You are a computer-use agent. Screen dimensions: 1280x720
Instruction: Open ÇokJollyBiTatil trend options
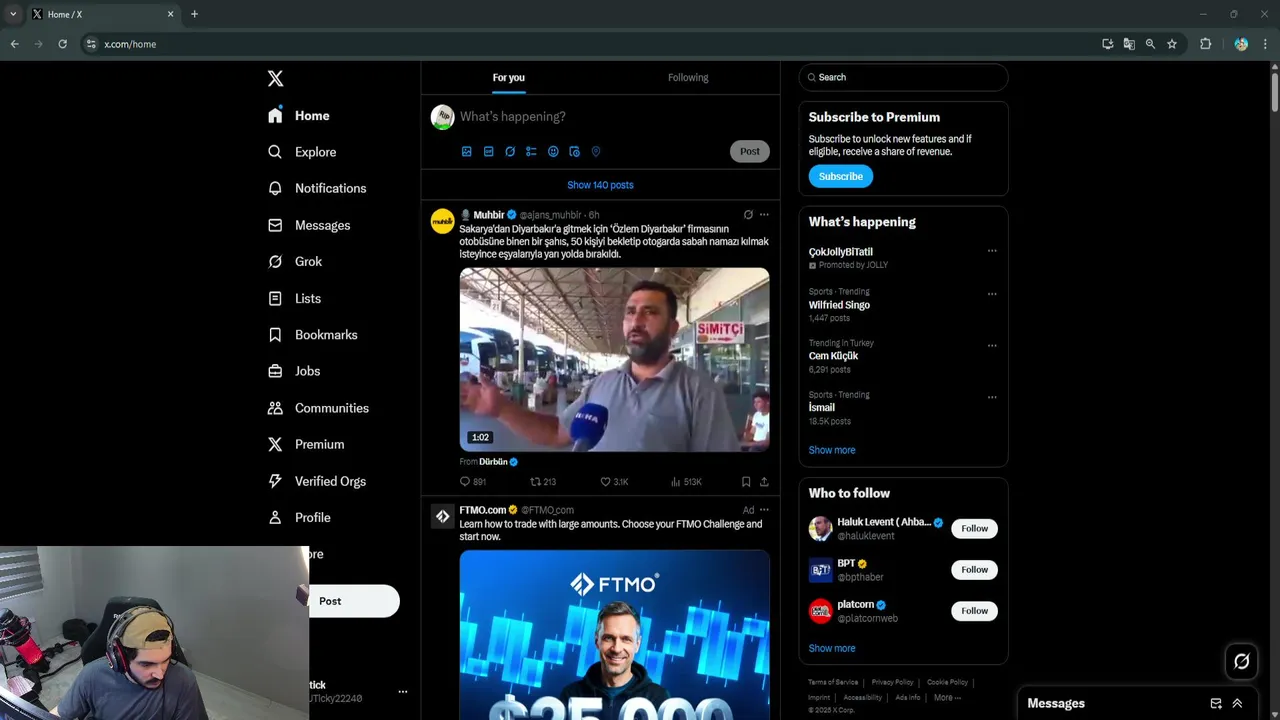[992, 251]
